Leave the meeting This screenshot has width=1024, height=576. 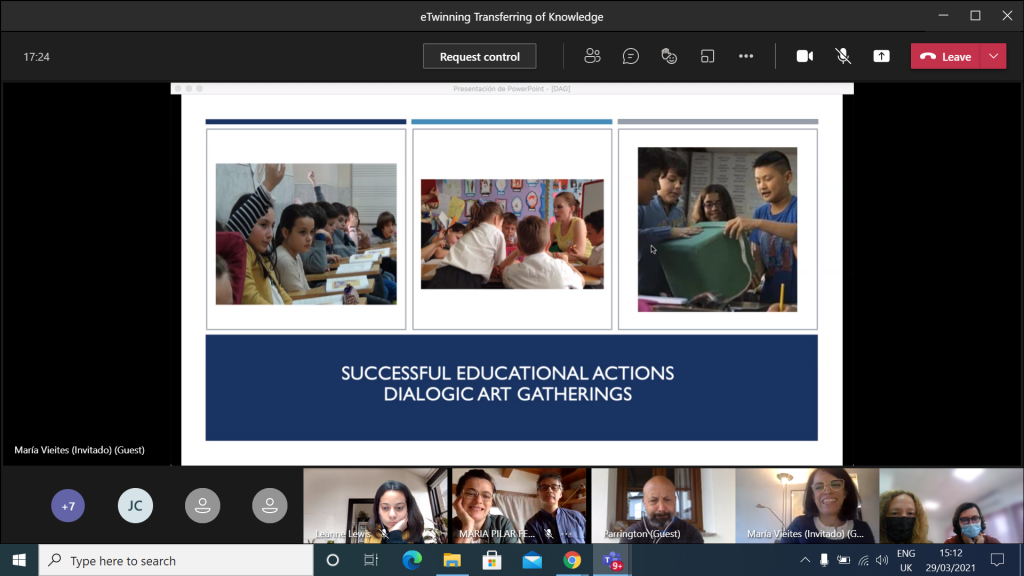coord(946,56)
